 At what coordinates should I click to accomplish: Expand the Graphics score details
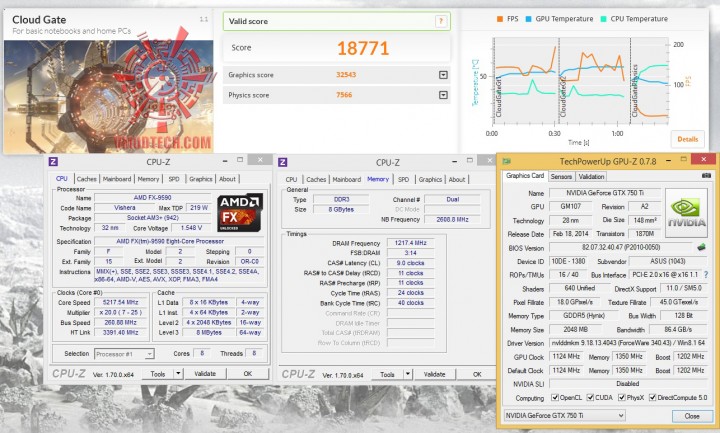(x=443, y=74)
